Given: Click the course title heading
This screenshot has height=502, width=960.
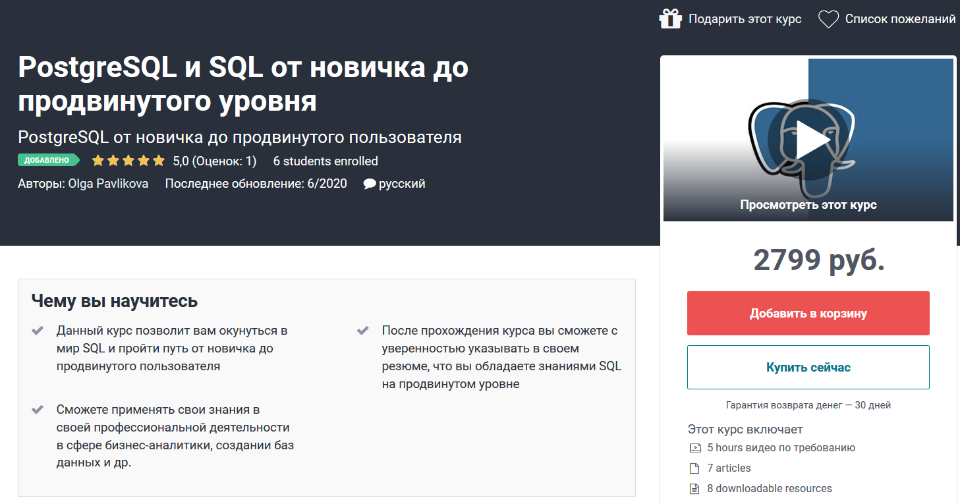Looking at the screenshot, I should click(243, 85).
